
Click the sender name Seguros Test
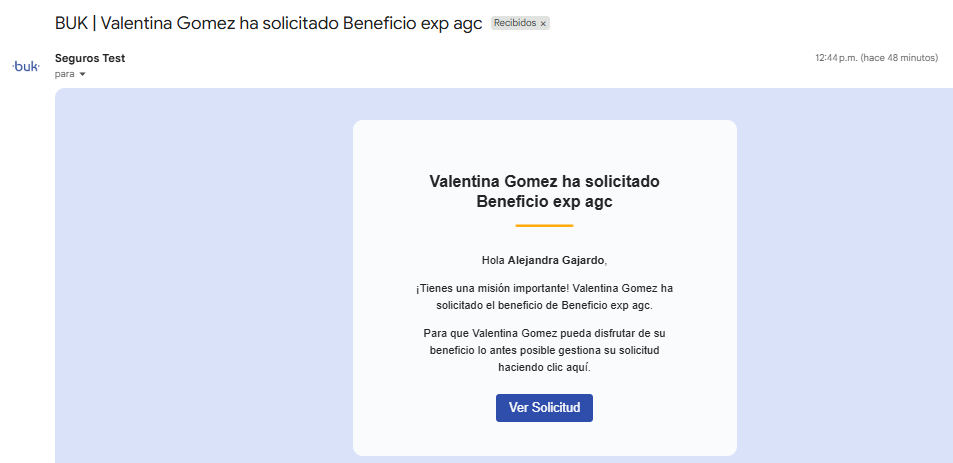pos(90,58)
